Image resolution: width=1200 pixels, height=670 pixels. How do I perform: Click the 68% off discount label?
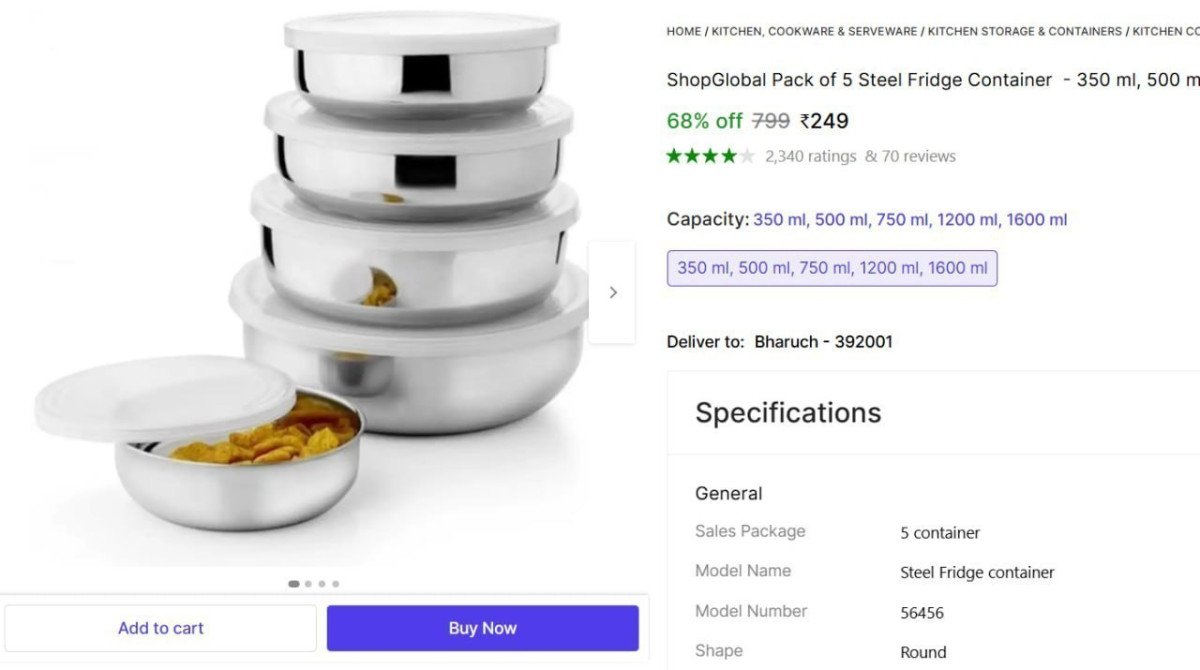(x=704, y=121)
